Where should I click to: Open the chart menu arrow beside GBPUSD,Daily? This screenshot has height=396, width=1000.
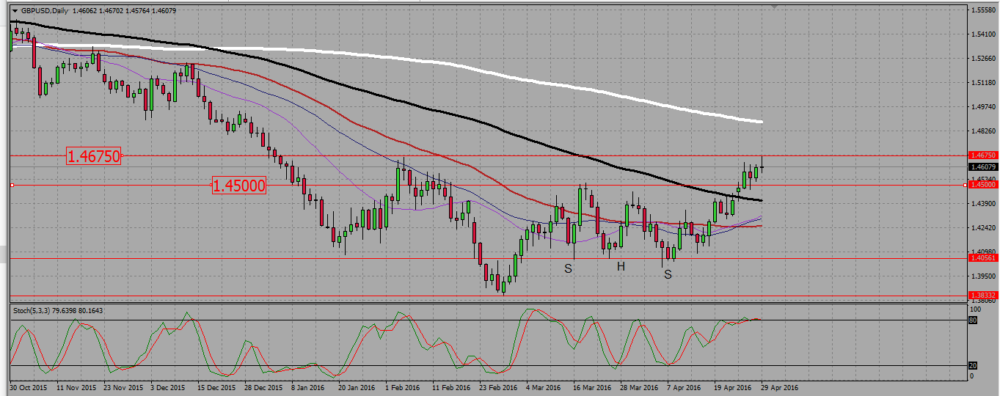click(15, 11)
